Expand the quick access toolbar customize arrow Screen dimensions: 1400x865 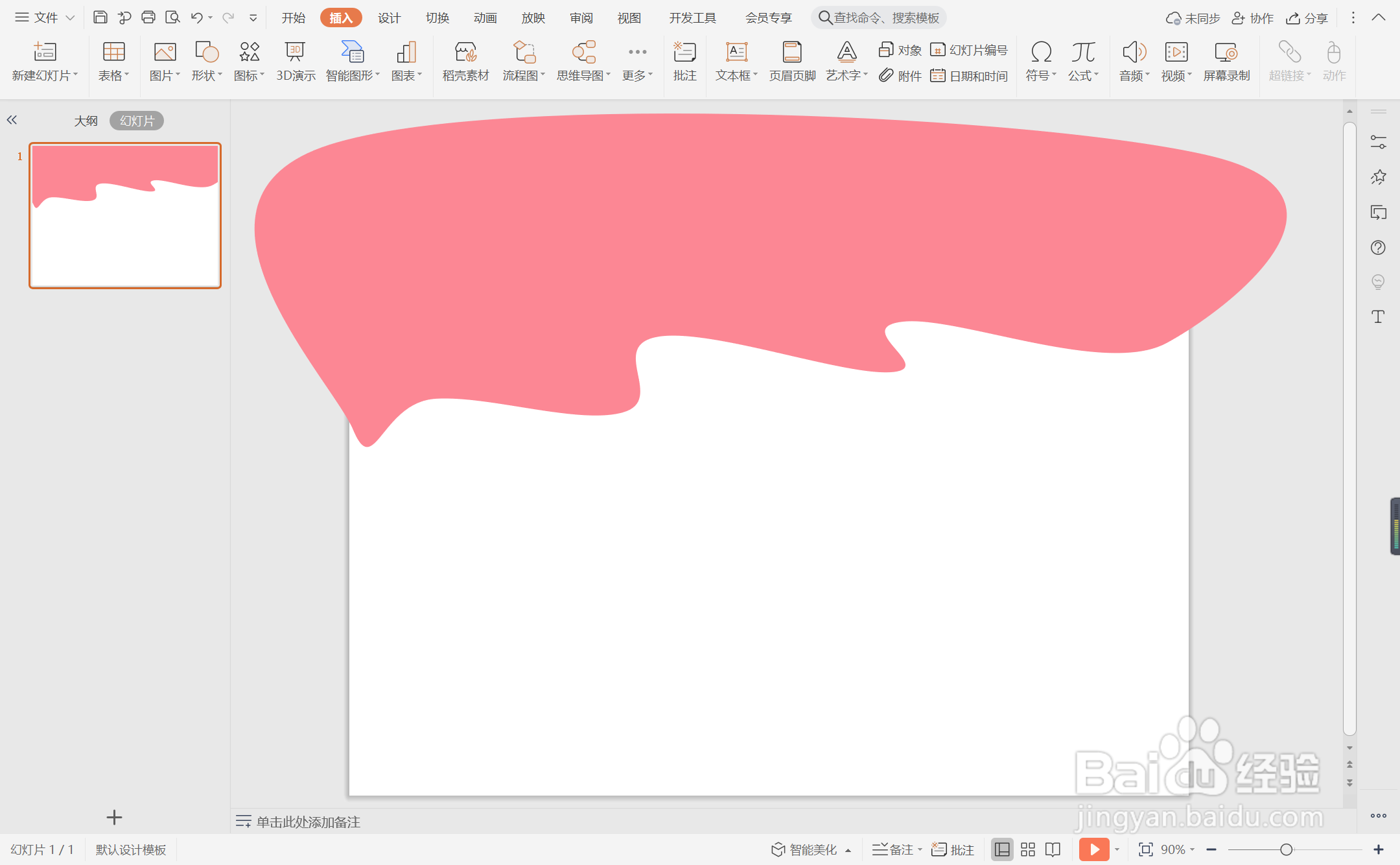click(253, 18)
